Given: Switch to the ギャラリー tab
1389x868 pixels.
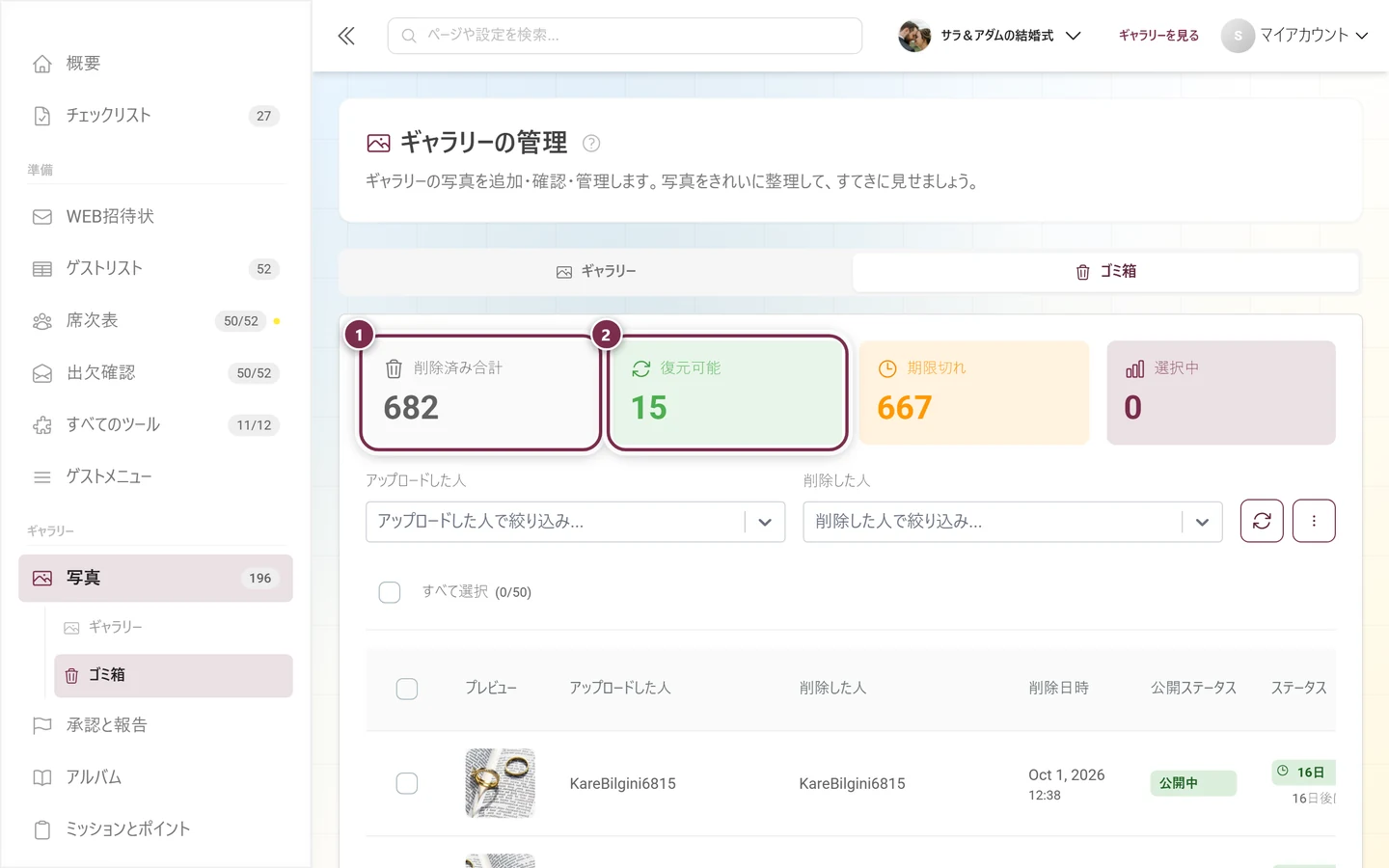Looking at the screenshot, I should (x=596, y=272).
